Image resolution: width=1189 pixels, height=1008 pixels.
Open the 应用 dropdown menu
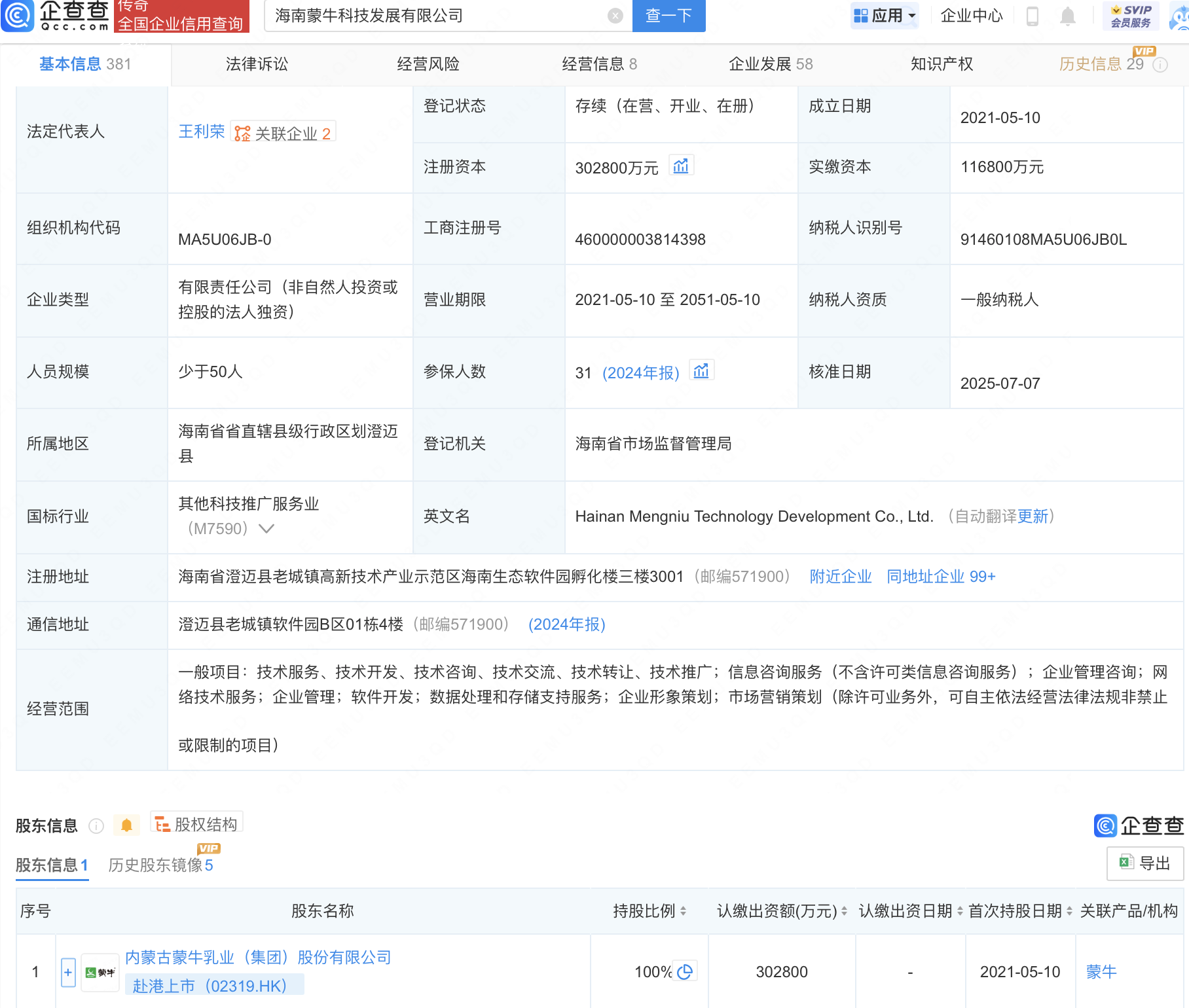(885, 16)
